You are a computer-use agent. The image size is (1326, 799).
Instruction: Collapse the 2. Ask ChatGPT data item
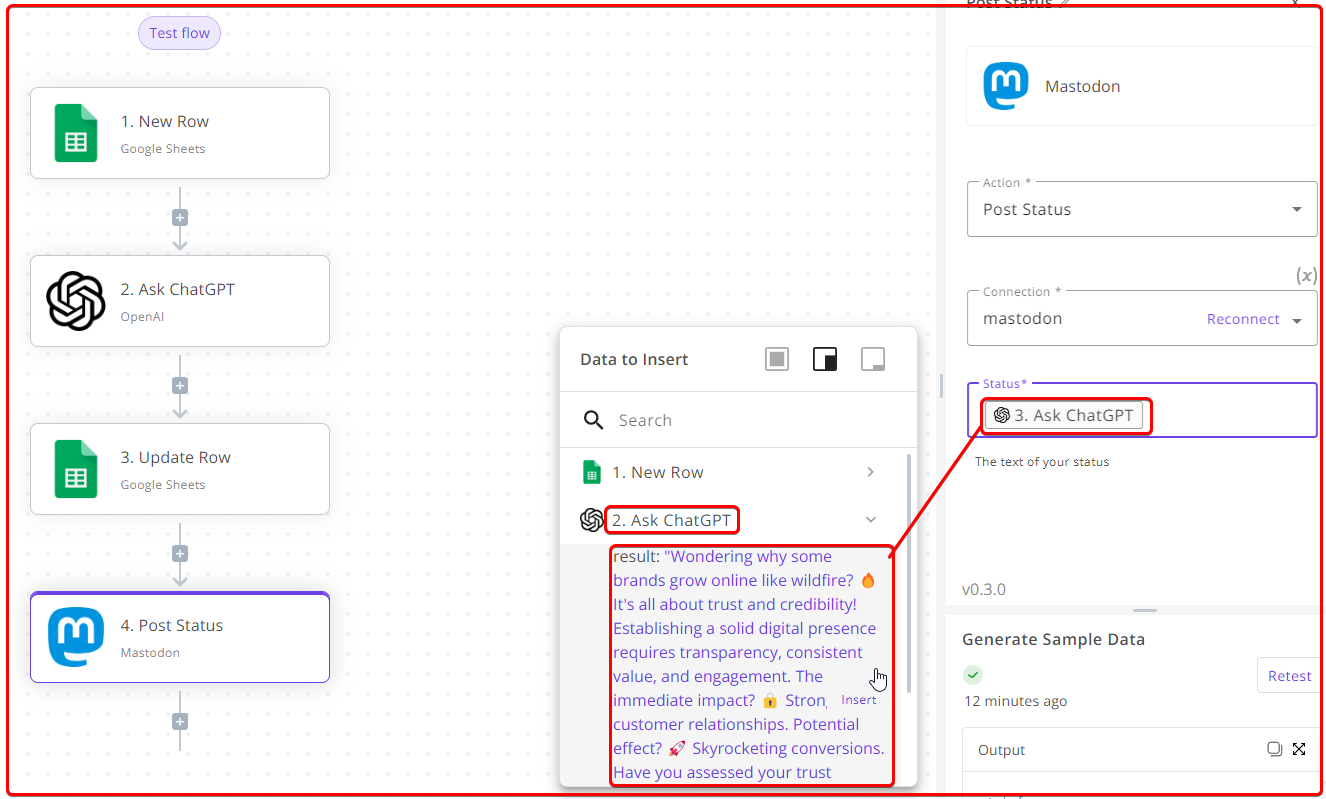point(870,520)
